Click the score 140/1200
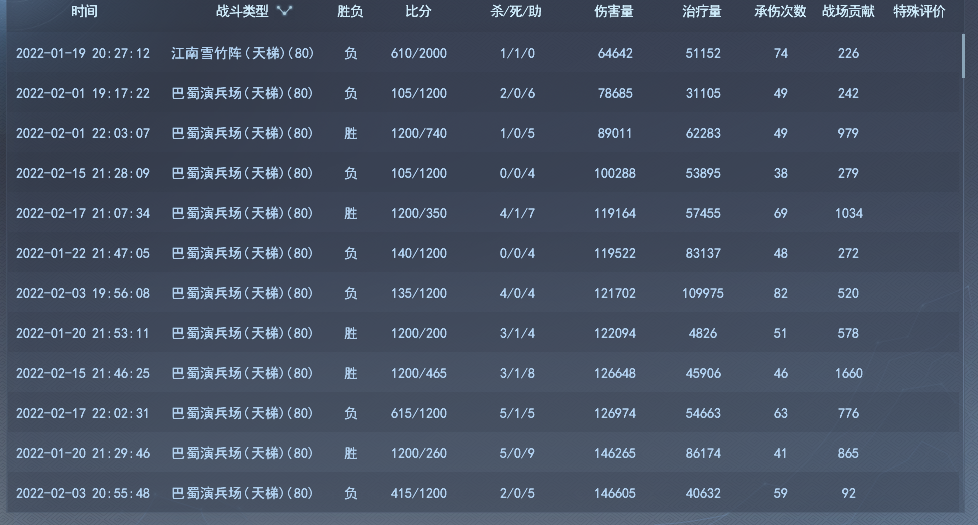978x525 pixels. point(419,253)
